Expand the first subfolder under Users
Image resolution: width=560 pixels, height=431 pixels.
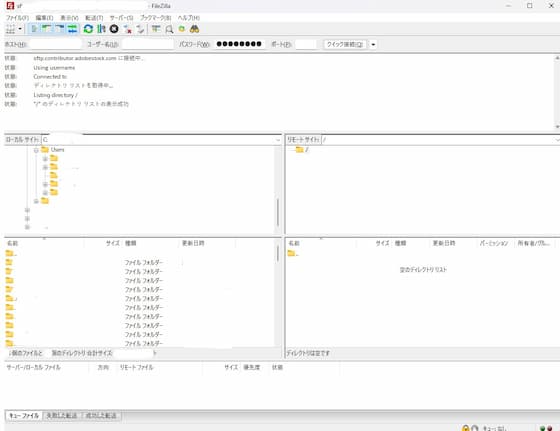coord(45,159)
